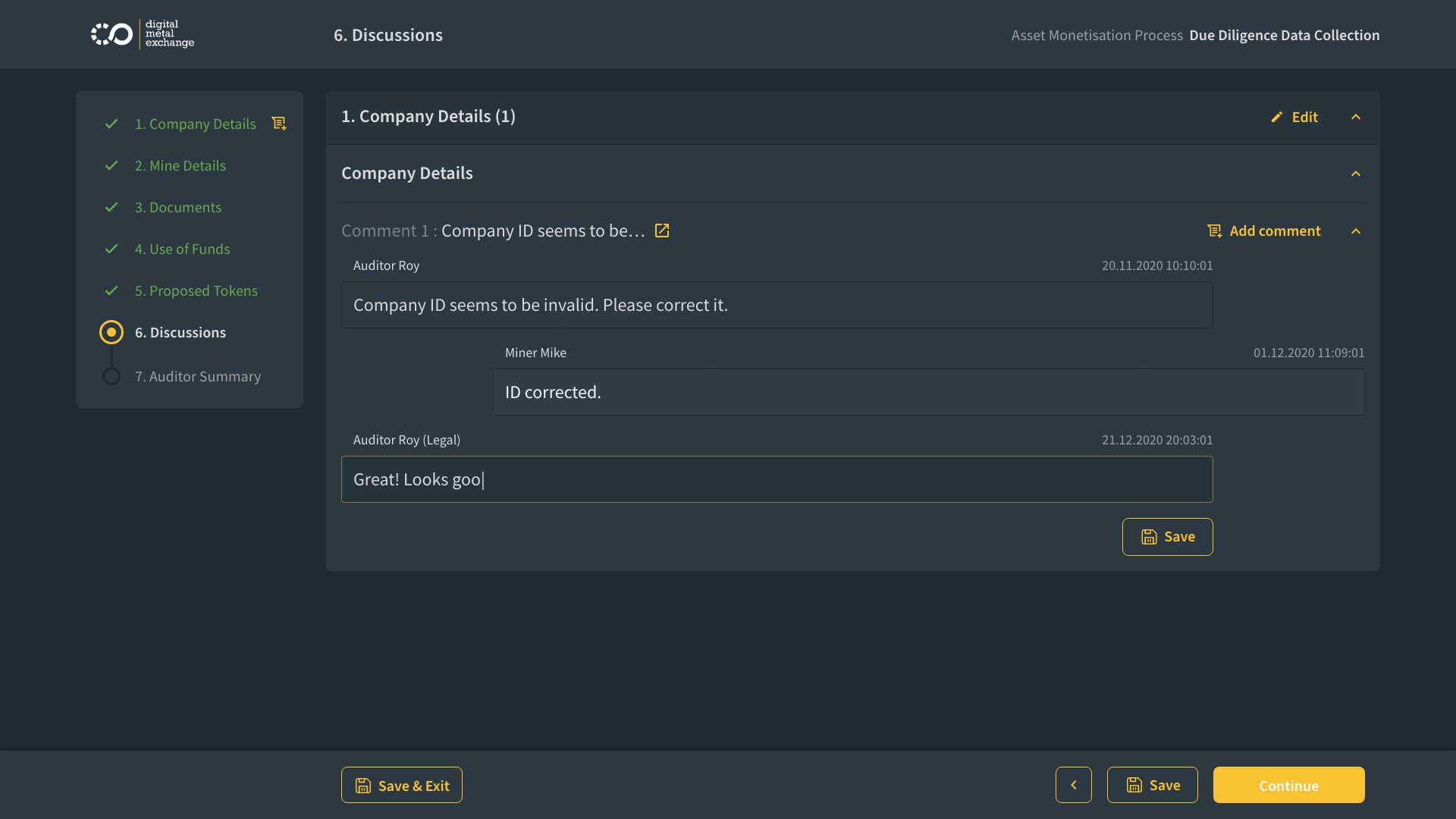1456x819 pixels.
Task: Select the 7. Auditor Summary step circle
Action: [x=111, y=376]
